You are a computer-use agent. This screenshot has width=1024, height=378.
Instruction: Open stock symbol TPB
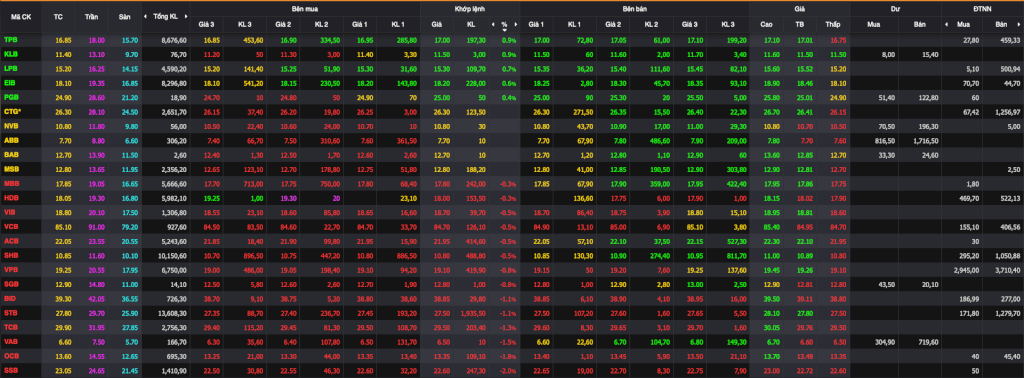pyautogui.click(x=10, y=40)
